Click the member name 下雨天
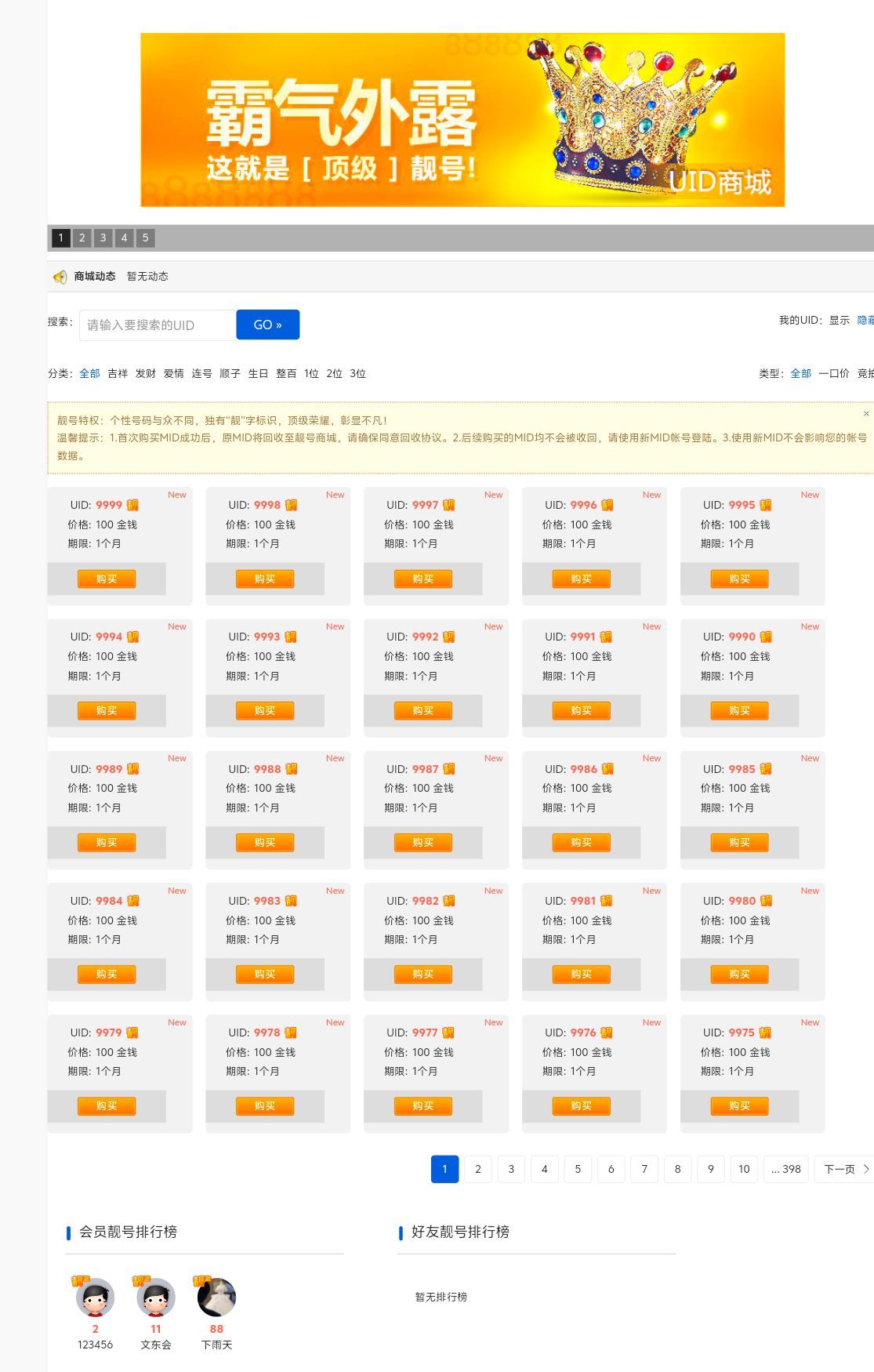 pos(216,1345)
